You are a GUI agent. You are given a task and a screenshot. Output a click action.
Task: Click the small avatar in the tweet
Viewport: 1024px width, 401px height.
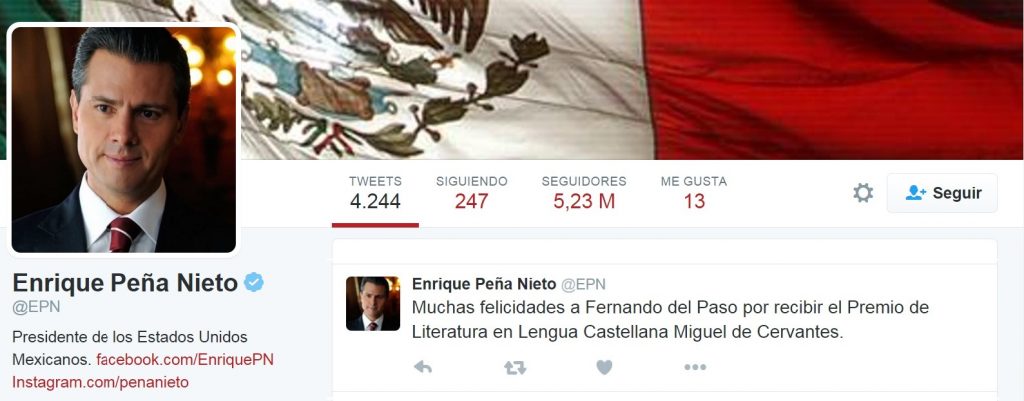[x=372, y=303]
